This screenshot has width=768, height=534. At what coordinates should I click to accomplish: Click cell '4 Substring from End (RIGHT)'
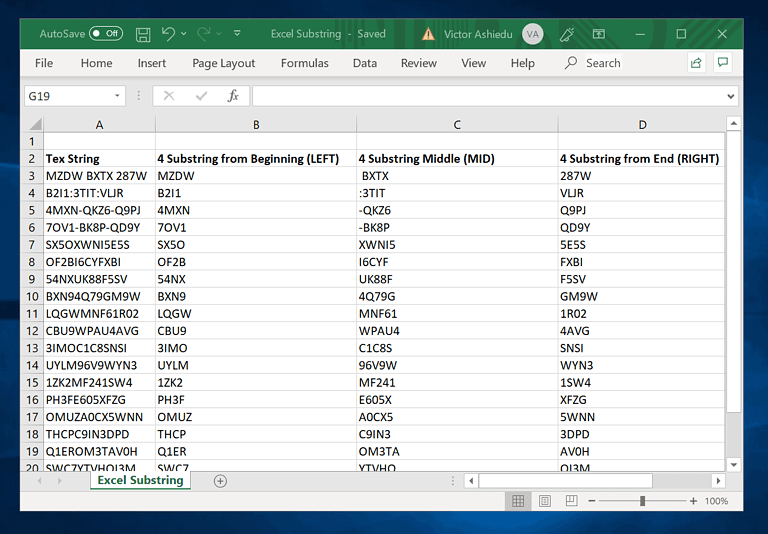pos(642,159)
